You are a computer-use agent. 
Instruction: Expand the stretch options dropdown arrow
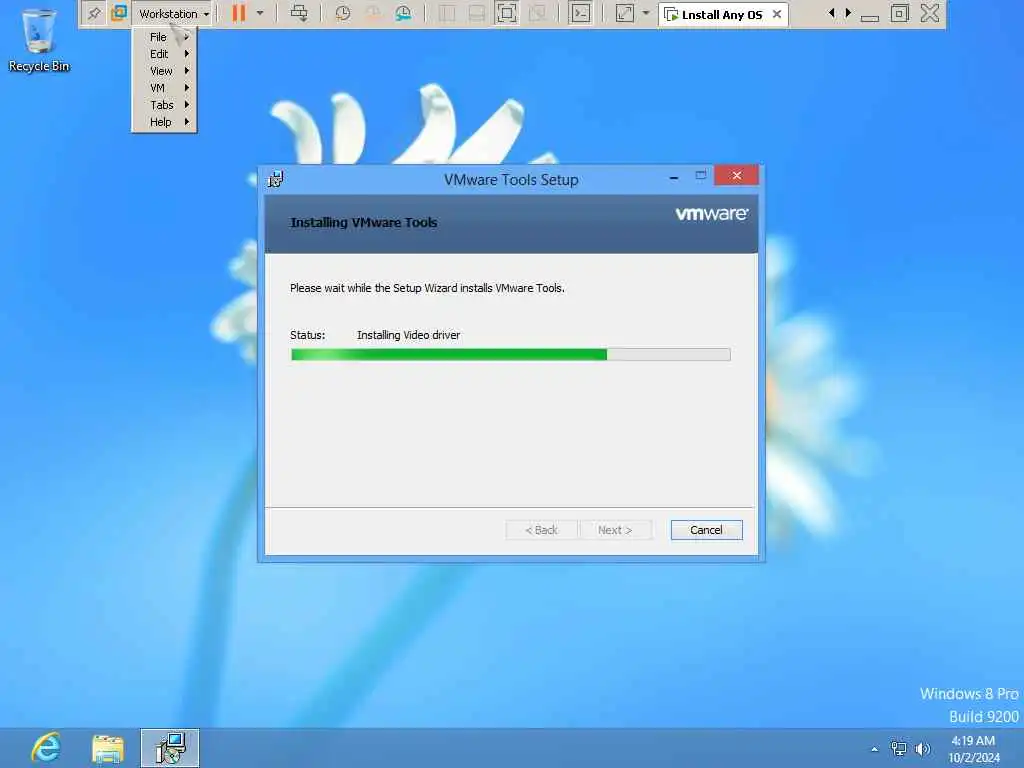click(646, 13)
